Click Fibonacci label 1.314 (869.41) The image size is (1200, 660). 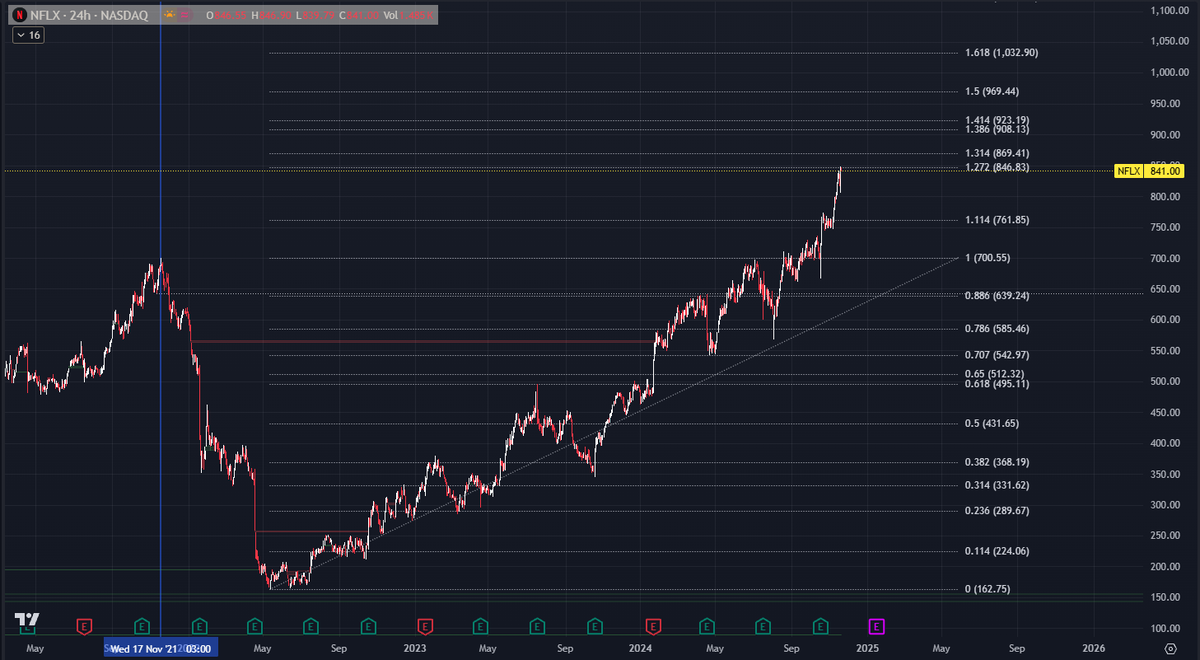point(997,153)
